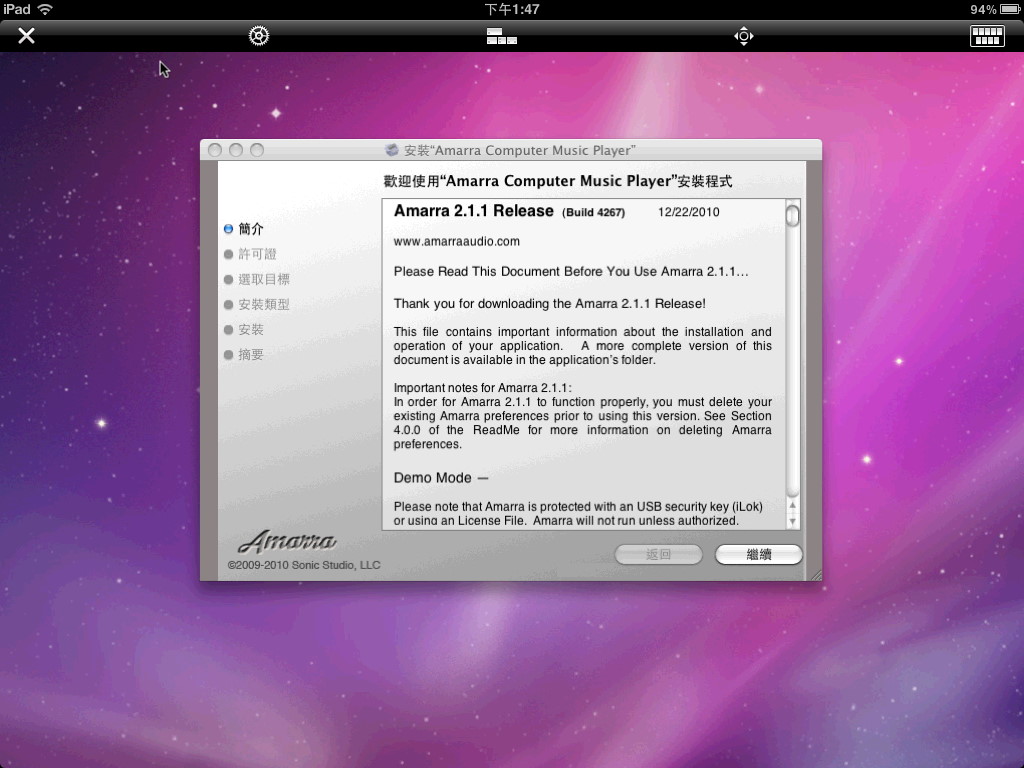
Task: Click the "Thank you for downloading" line
Action: 549,304
